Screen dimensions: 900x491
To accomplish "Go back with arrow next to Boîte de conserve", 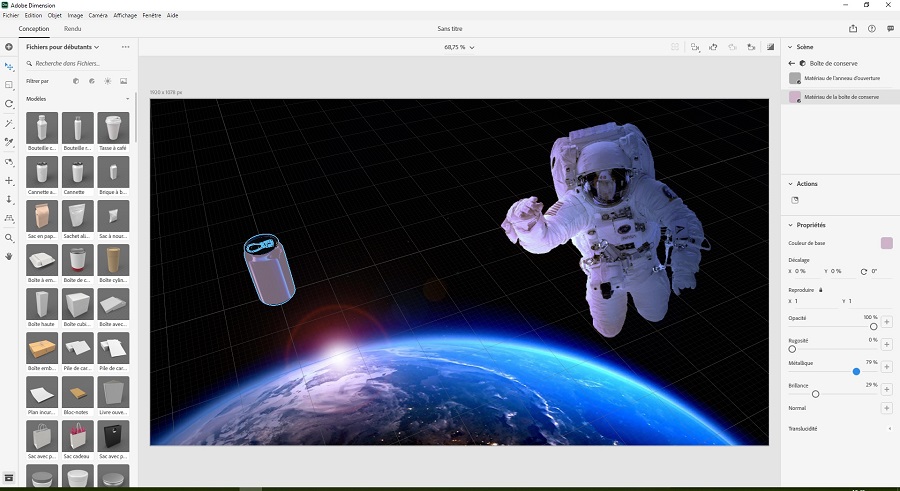I will pos(792,63).
